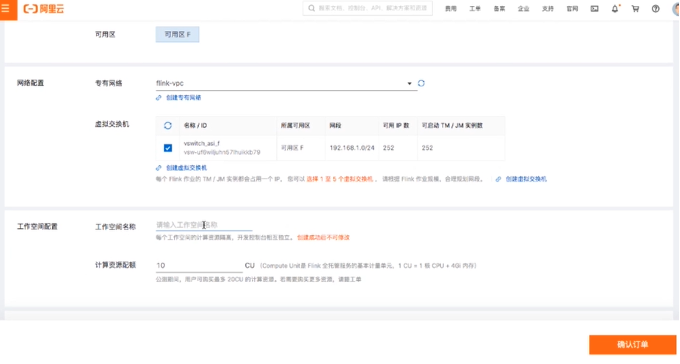The width and height of the screenshot is (680, 364).
Task: Focus the top search field
Action: click(367, 8)
